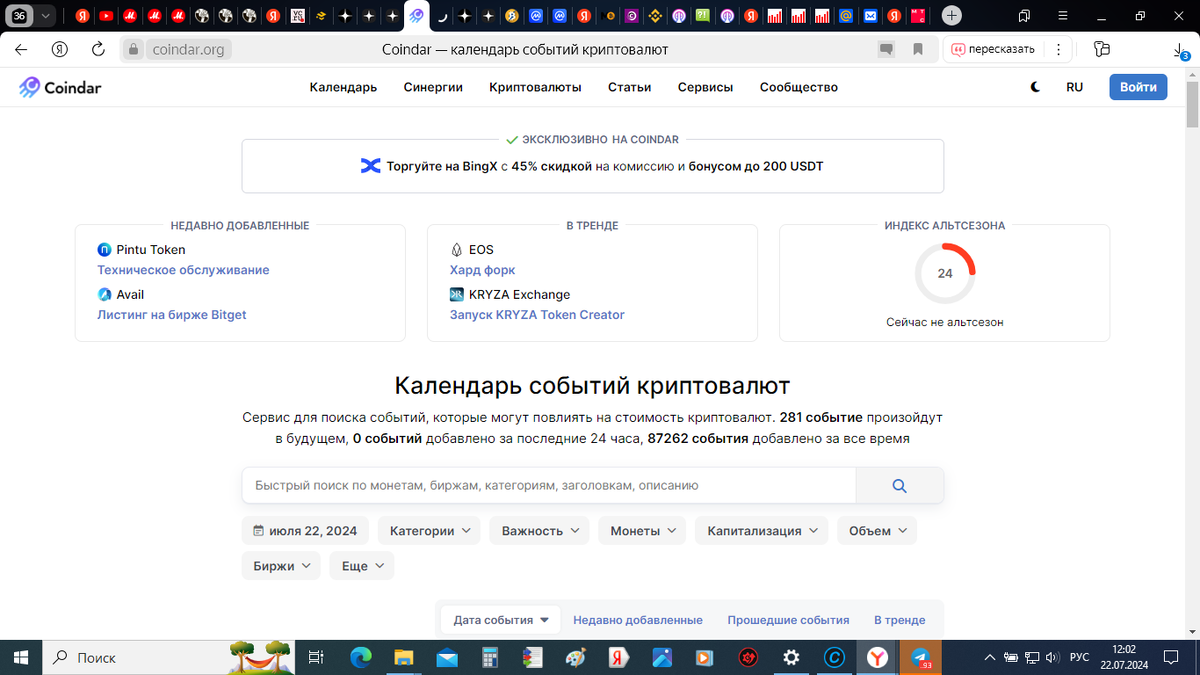The image size is (1200, 675).
Task: Click the volume icon in the system tray
Action: (1052, 657)
